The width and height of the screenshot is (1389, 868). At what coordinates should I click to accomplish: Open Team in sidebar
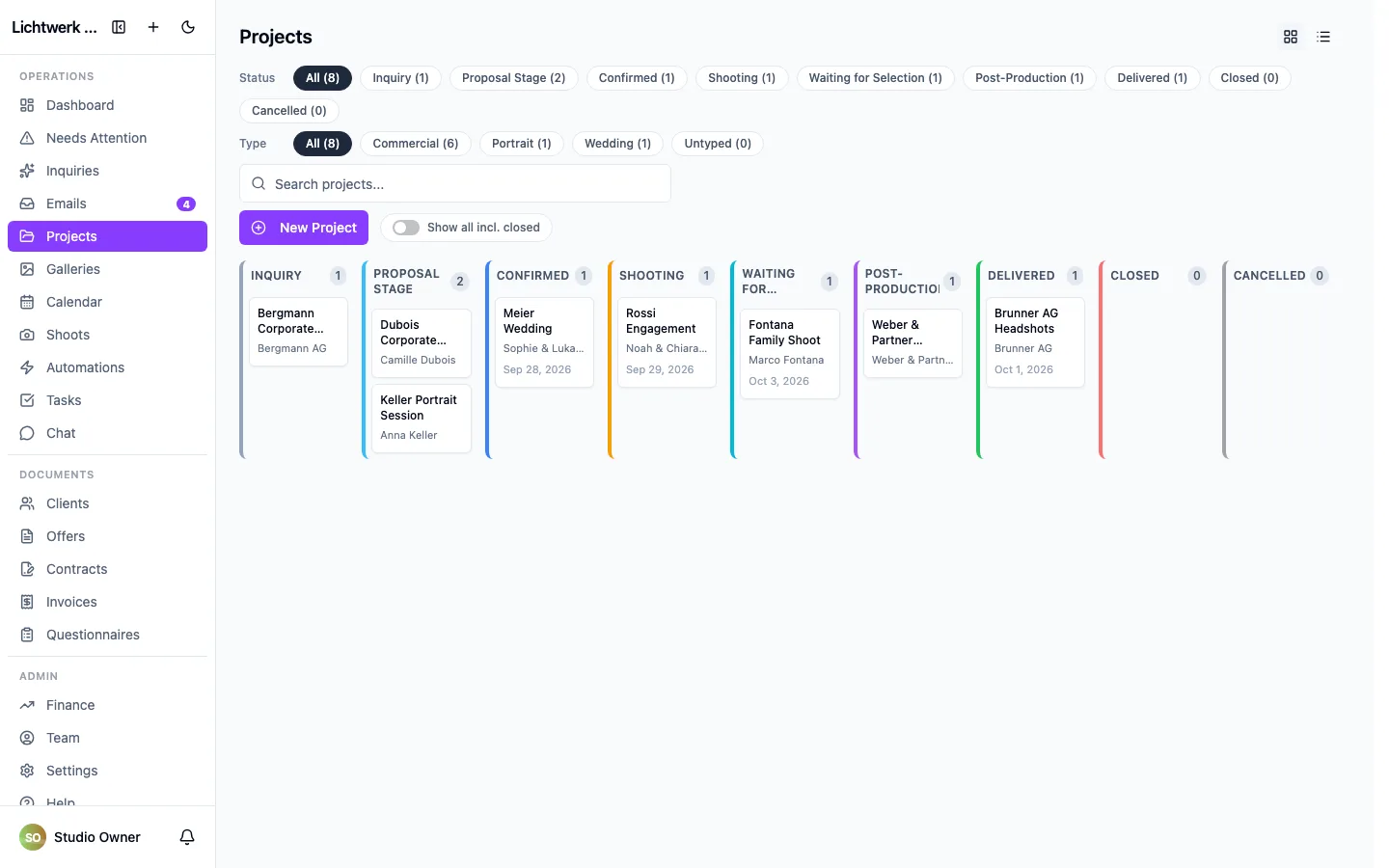[x=107, y=738]
